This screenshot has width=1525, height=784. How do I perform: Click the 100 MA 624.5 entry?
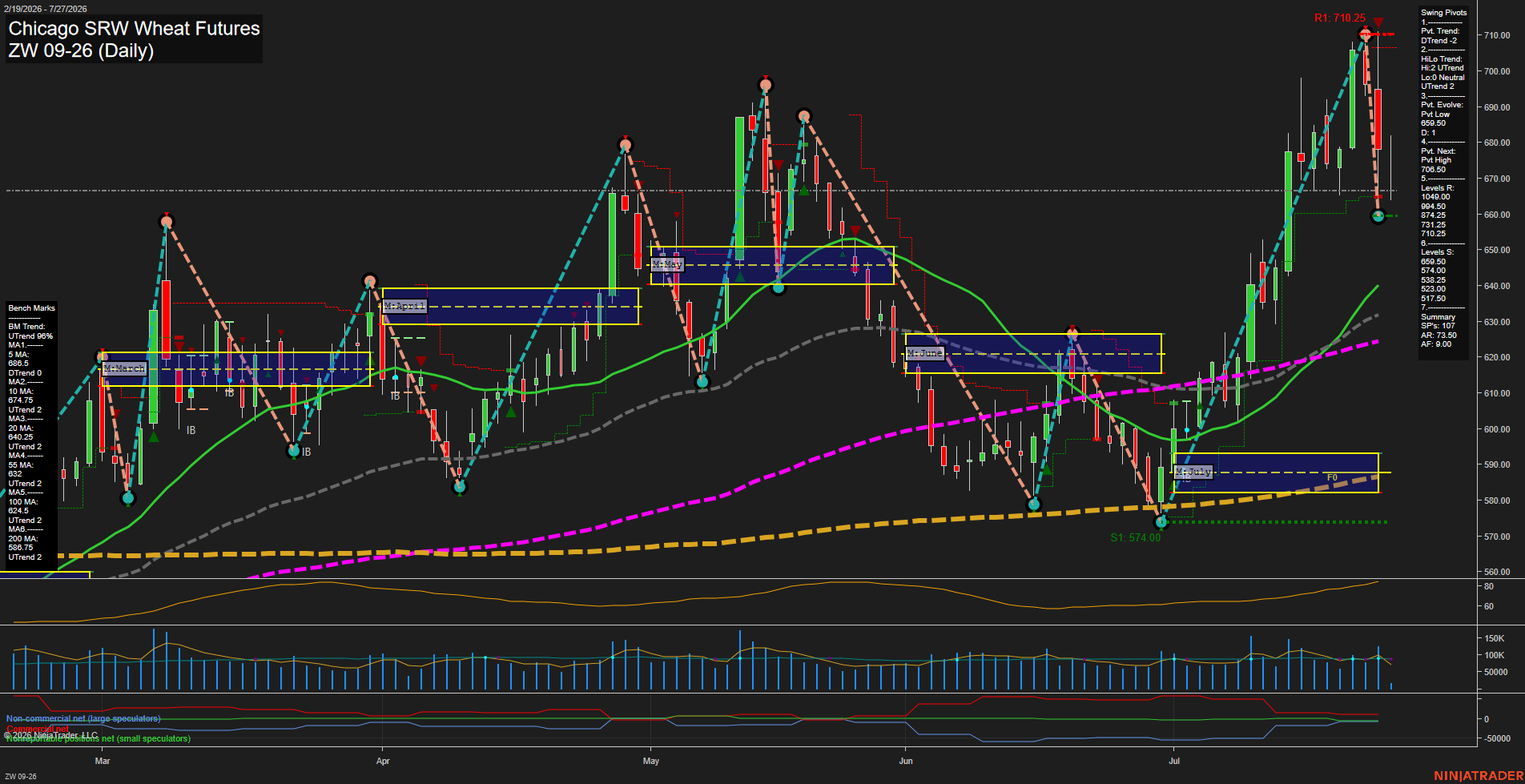click(x=23, y=506)
